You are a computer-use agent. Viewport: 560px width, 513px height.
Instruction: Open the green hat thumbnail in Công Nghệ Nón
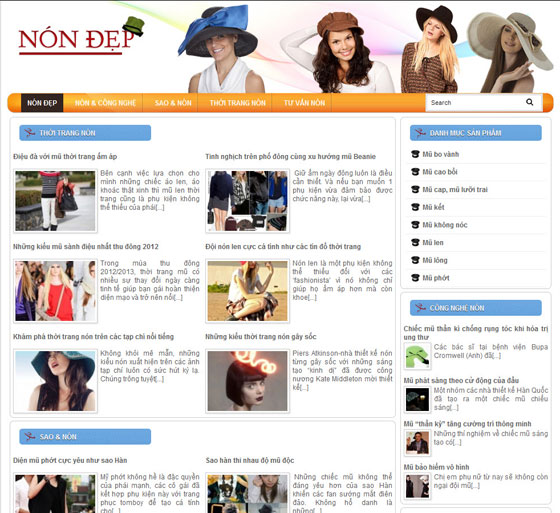coord(417,356)
